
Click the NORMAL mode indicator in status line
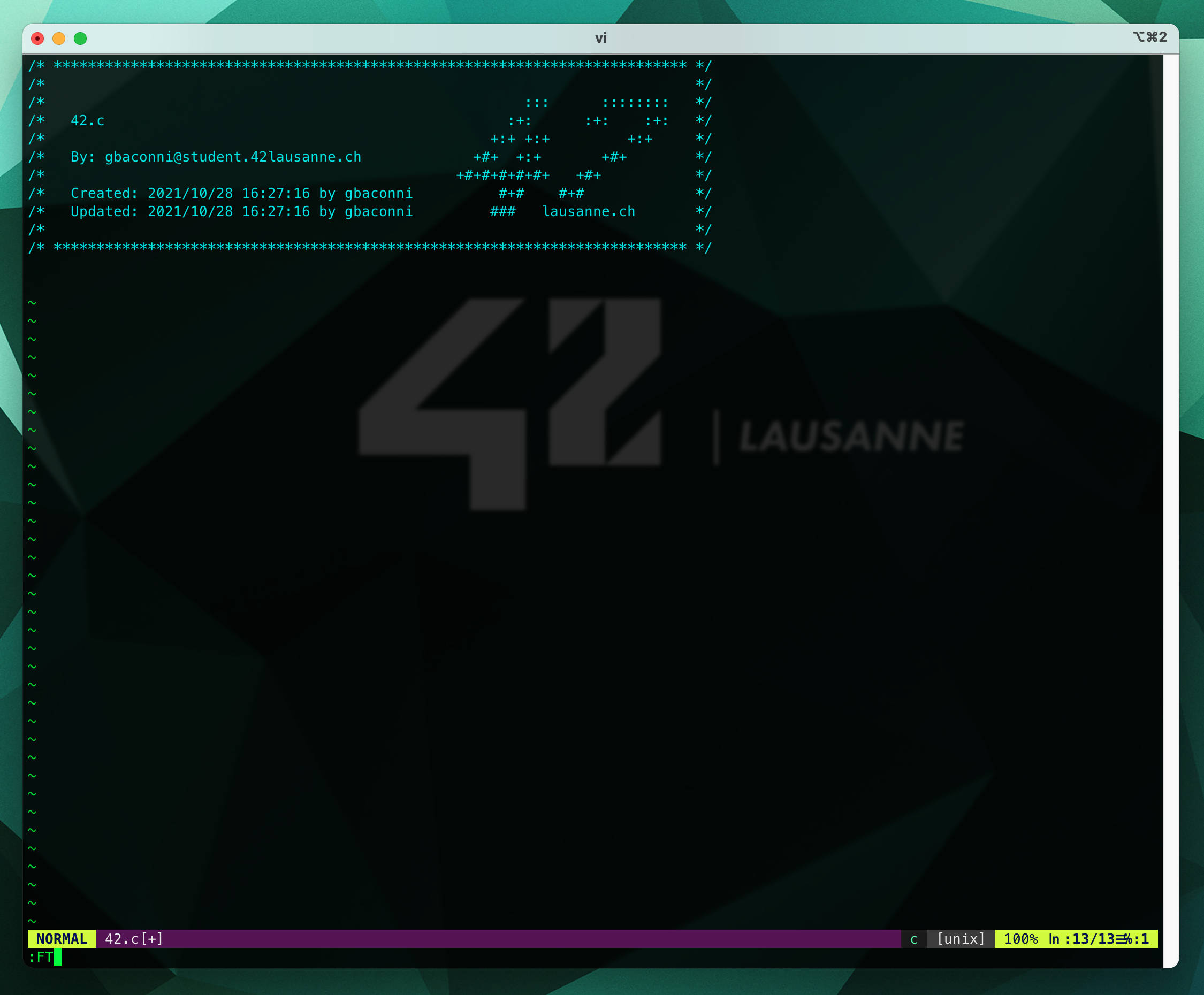(x=62, y=939)
